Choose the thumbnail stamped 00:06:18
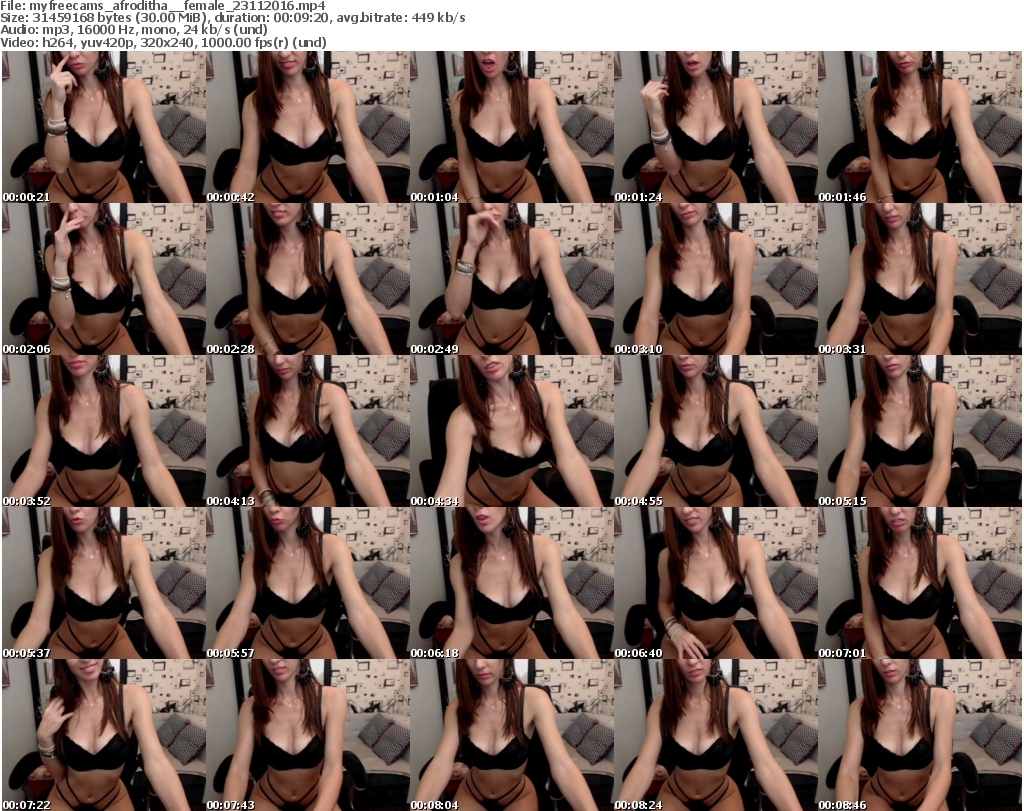 pyautogui.click(x=512, y=583)
